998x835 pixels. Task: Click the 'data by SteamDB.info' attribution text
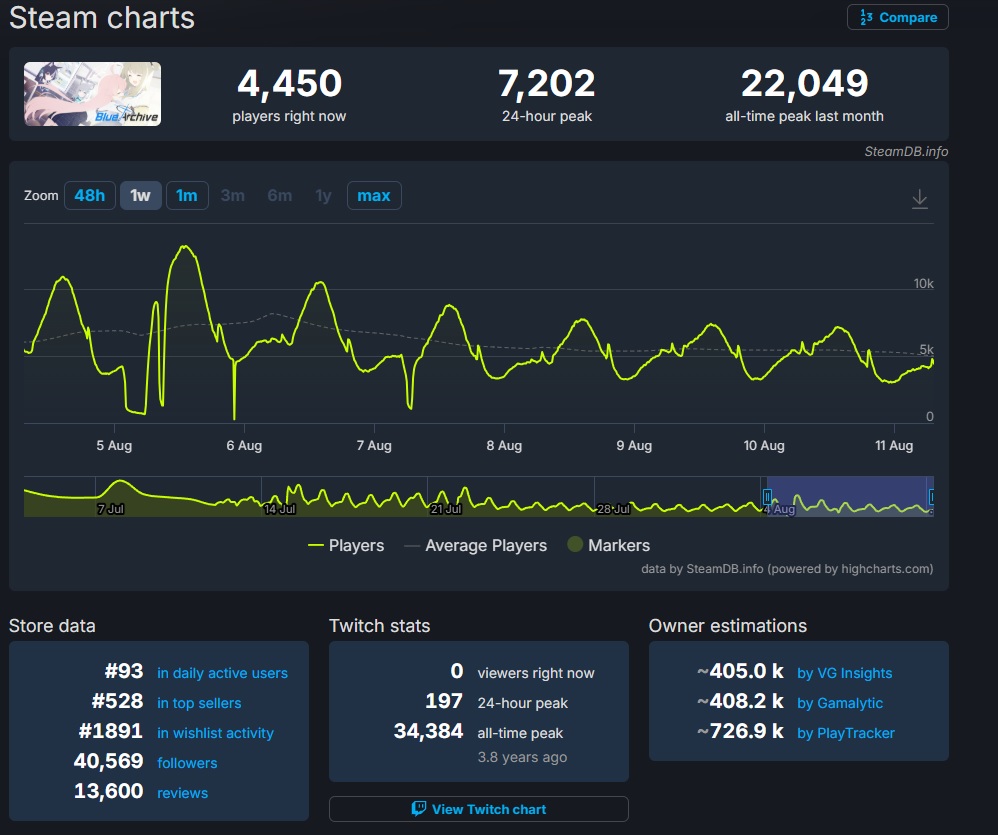[x=787, y=568]
